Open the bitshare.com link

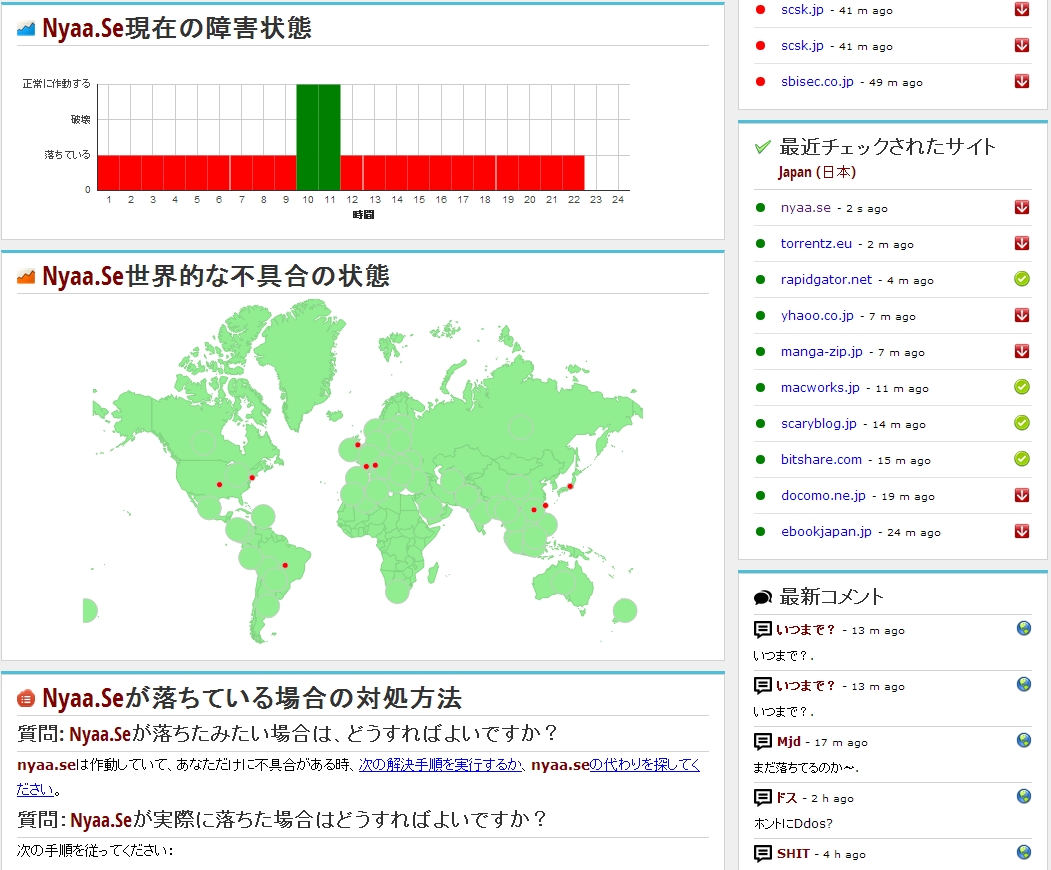click(821, 460)
